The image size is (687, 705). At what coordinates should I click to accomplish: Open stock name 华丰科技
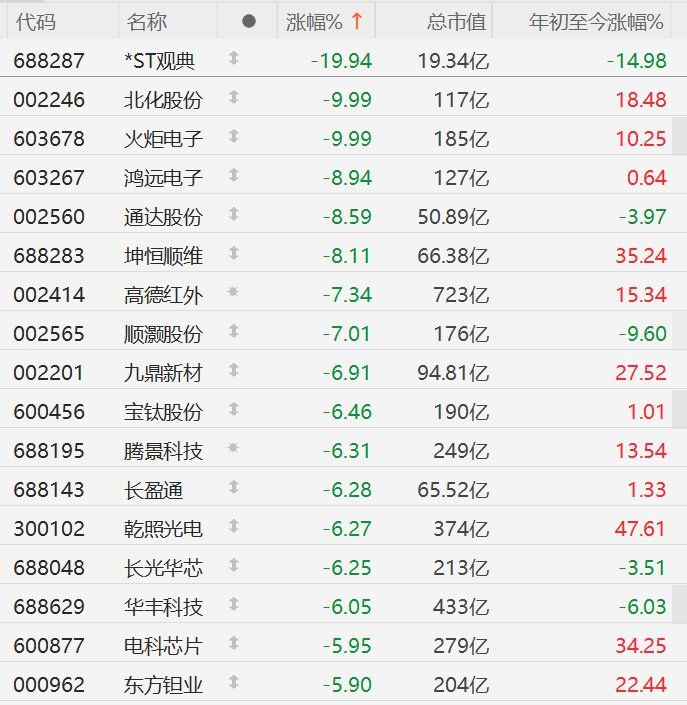(164, 607)
